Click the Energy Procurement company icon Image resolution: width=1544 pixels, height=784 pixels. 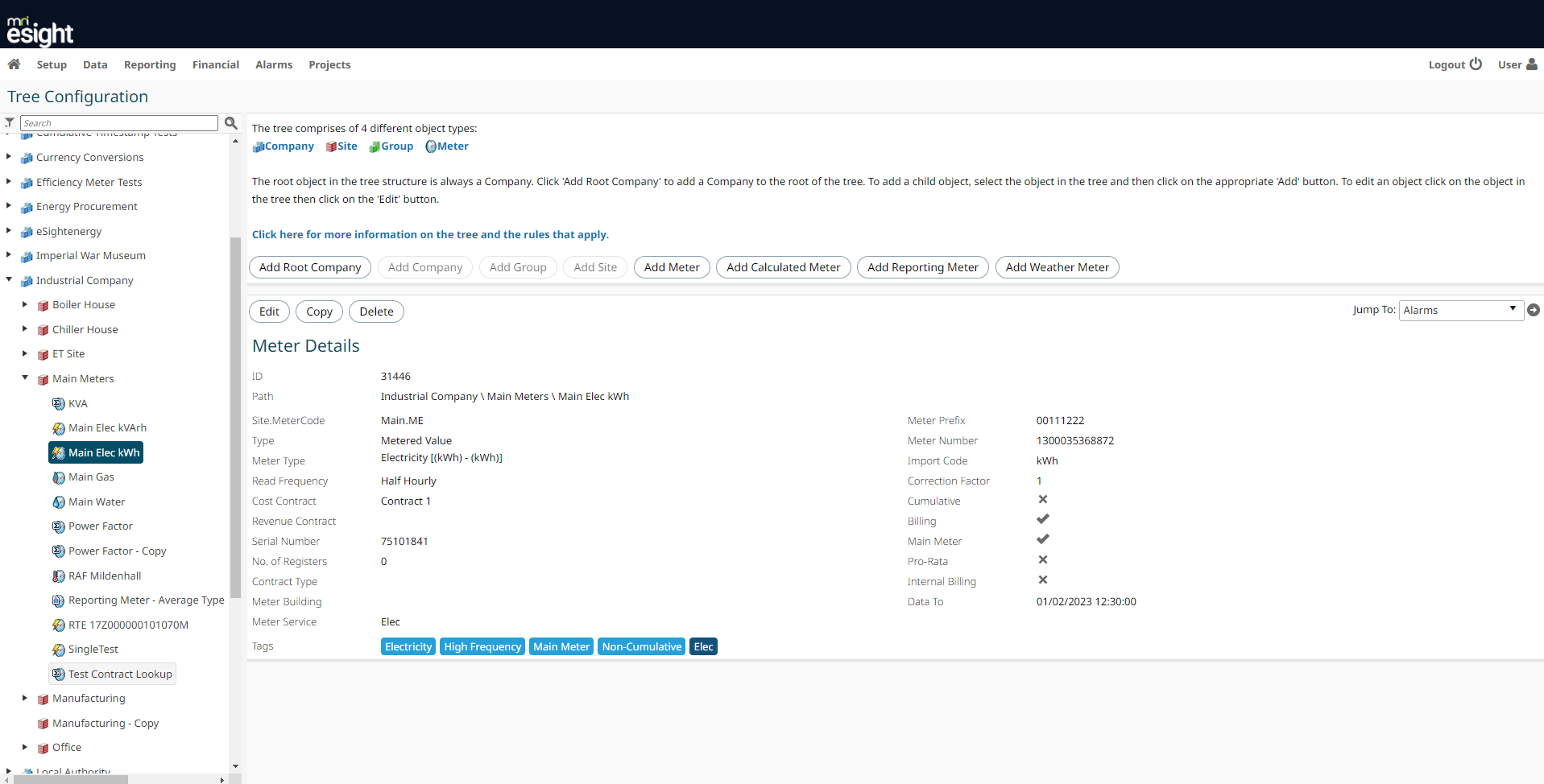point(27,207)
